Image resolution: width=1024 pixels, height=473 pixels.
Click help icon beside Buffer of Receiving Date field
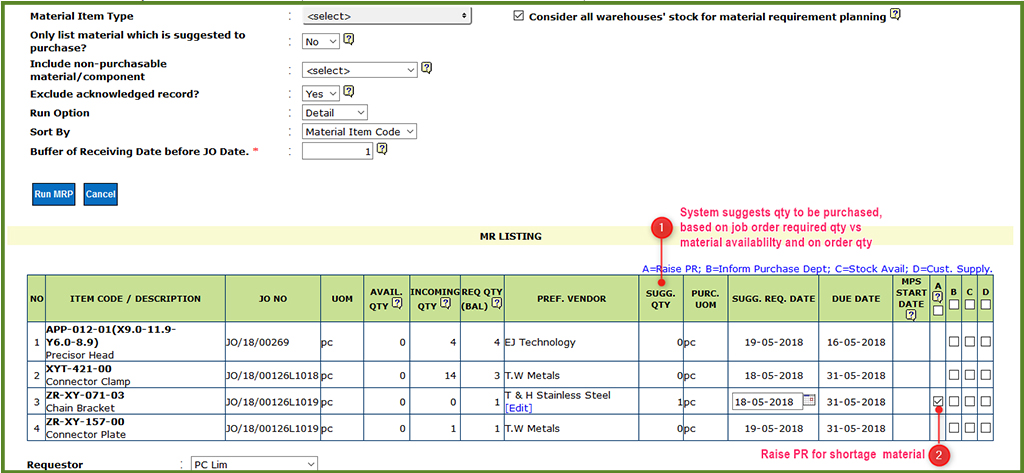pyautogui.click(x=383, y=150)
